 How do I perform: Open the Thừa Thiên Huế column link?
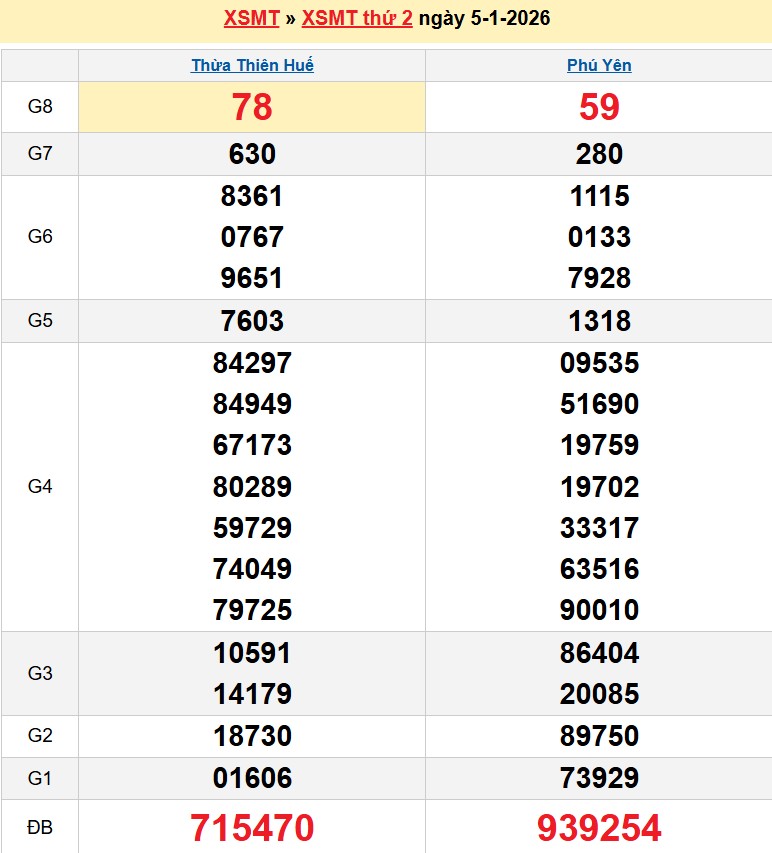(x=252, y=66)
